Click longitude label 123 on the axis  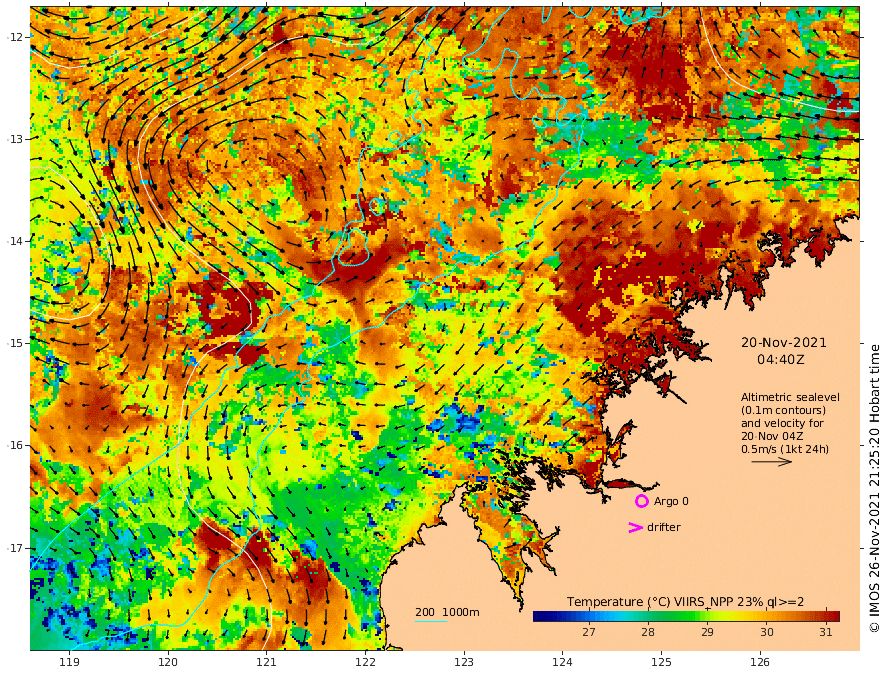(x=464, y=662)
